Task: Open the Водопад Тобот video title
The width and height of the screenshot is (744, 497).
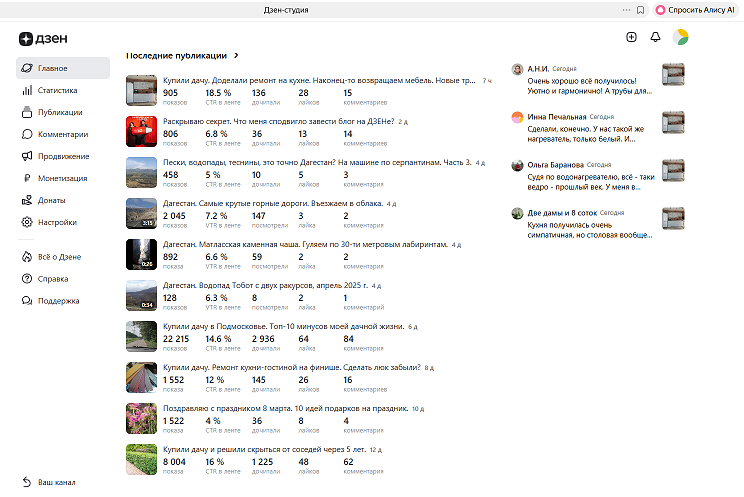Action: coord(265,286)
